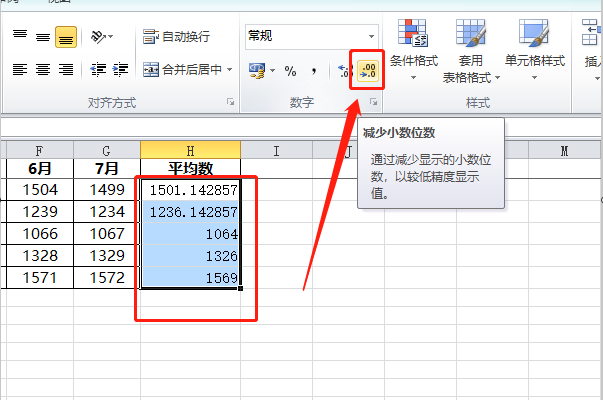Click the insert cells icon

[x=590, y=33]
